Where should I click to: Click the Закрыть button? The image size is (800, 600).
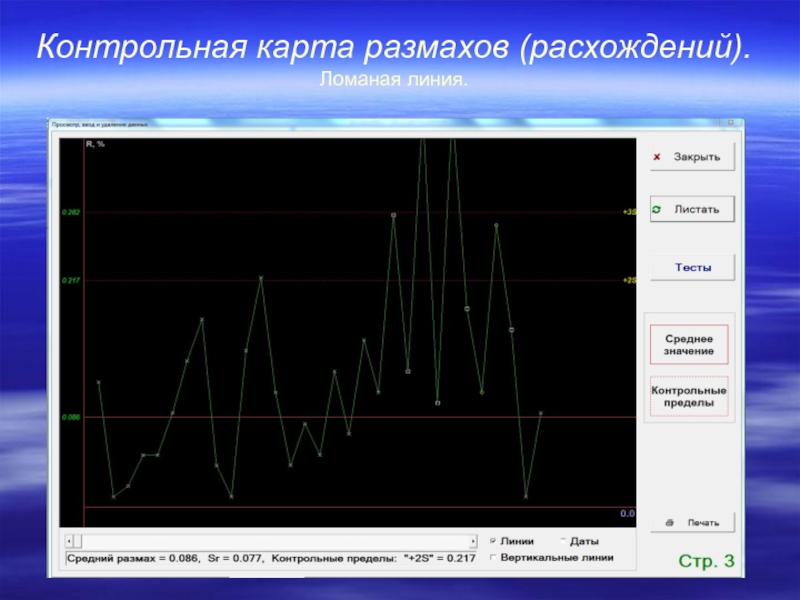pos(692,157)
